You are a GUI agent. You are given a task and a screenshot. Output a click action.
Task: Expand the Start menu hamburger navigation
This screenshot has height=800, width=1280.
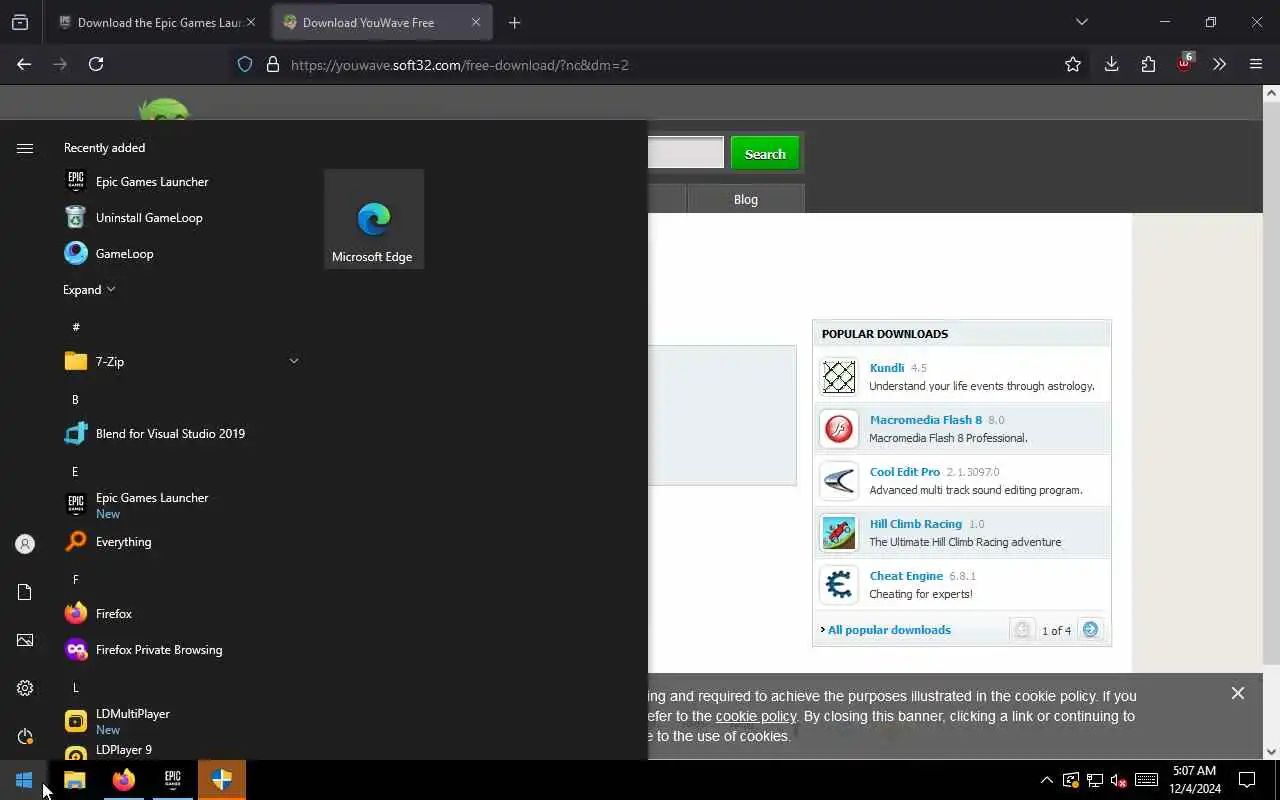point(25,148)
